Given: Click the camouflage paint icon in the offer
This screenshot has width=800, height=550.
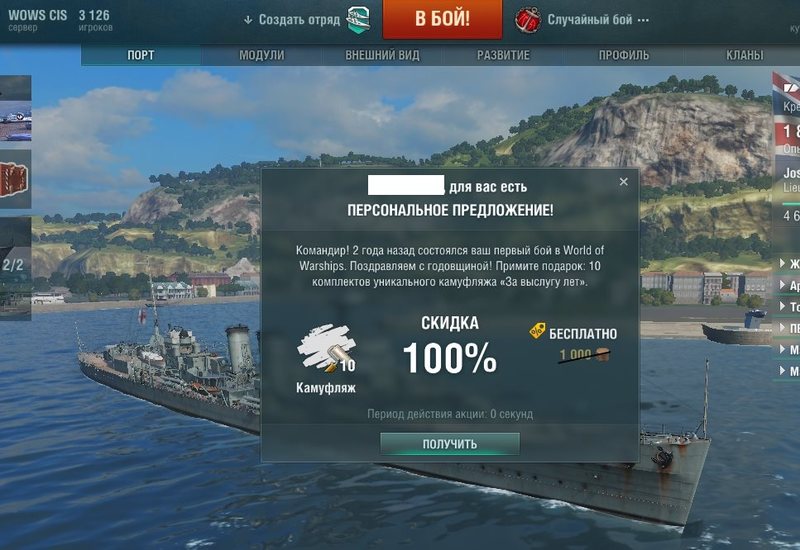Looking at the screenshot, I should click(327, 348).
